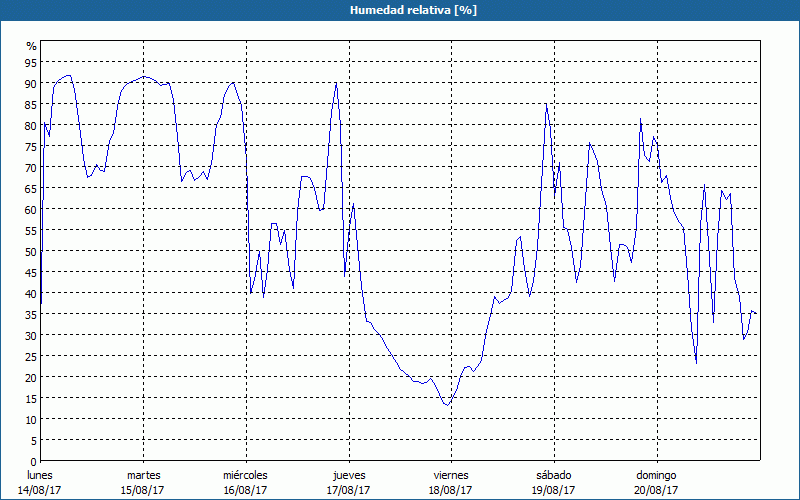Click the humidity peak at the sábado gridline
The image size is (800, 500).
tap(546, 105)
